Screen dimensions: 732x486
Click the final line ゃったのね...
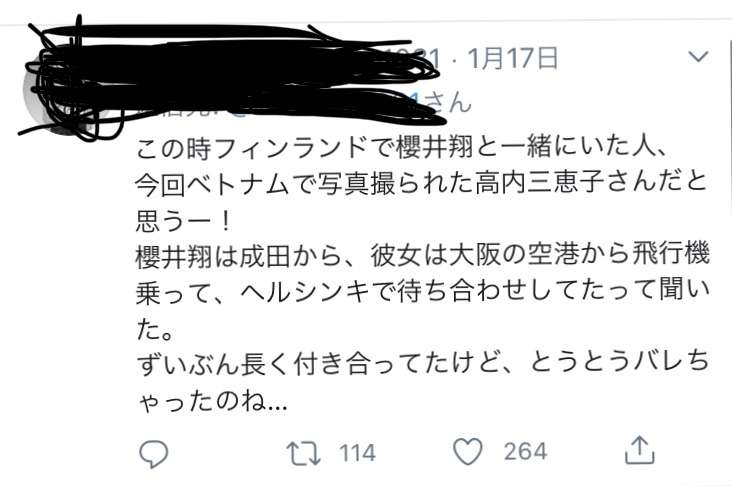tap(212, 401)
